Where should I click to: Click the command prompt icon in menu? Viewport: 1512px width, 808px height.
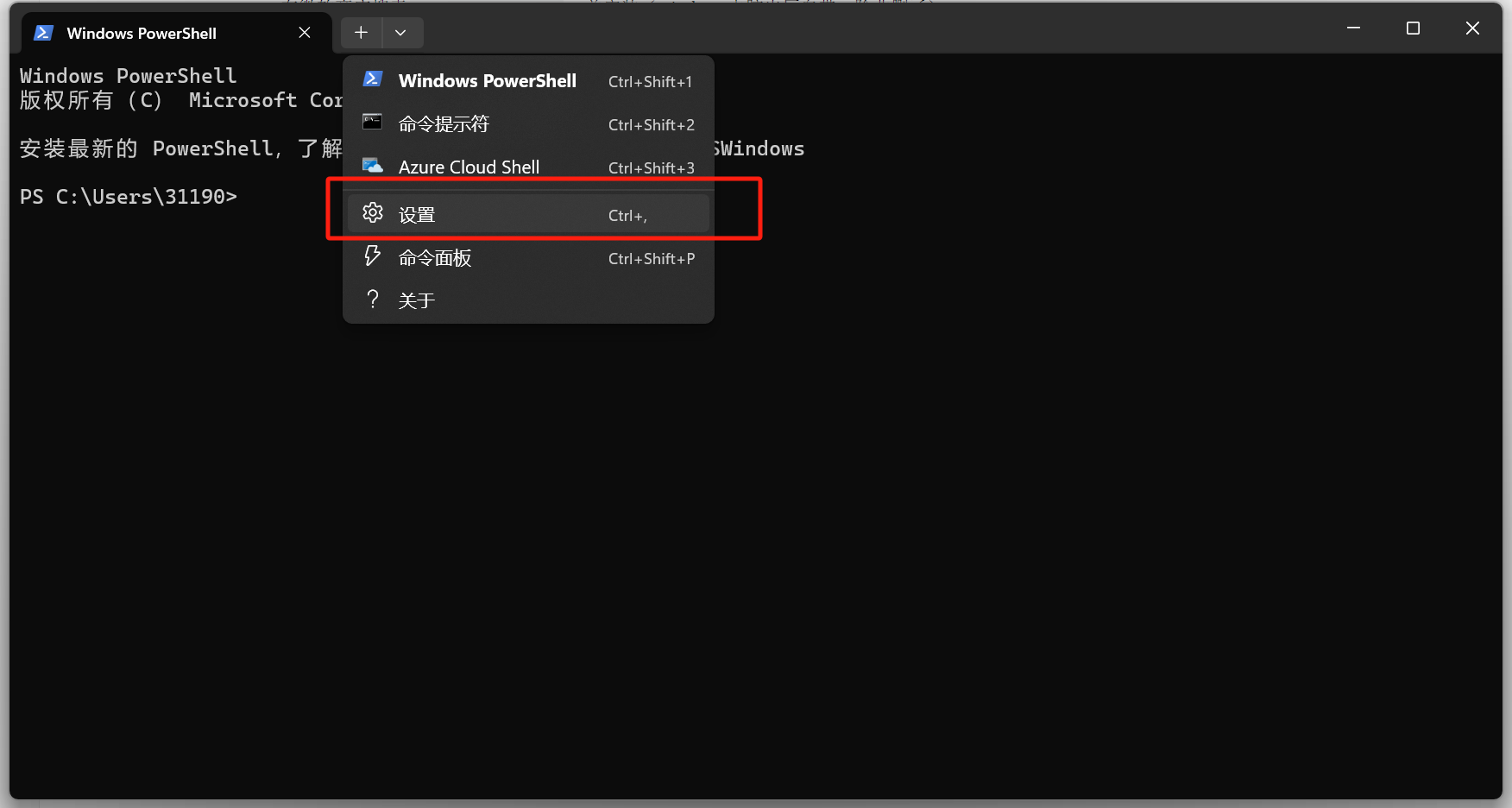372,122
